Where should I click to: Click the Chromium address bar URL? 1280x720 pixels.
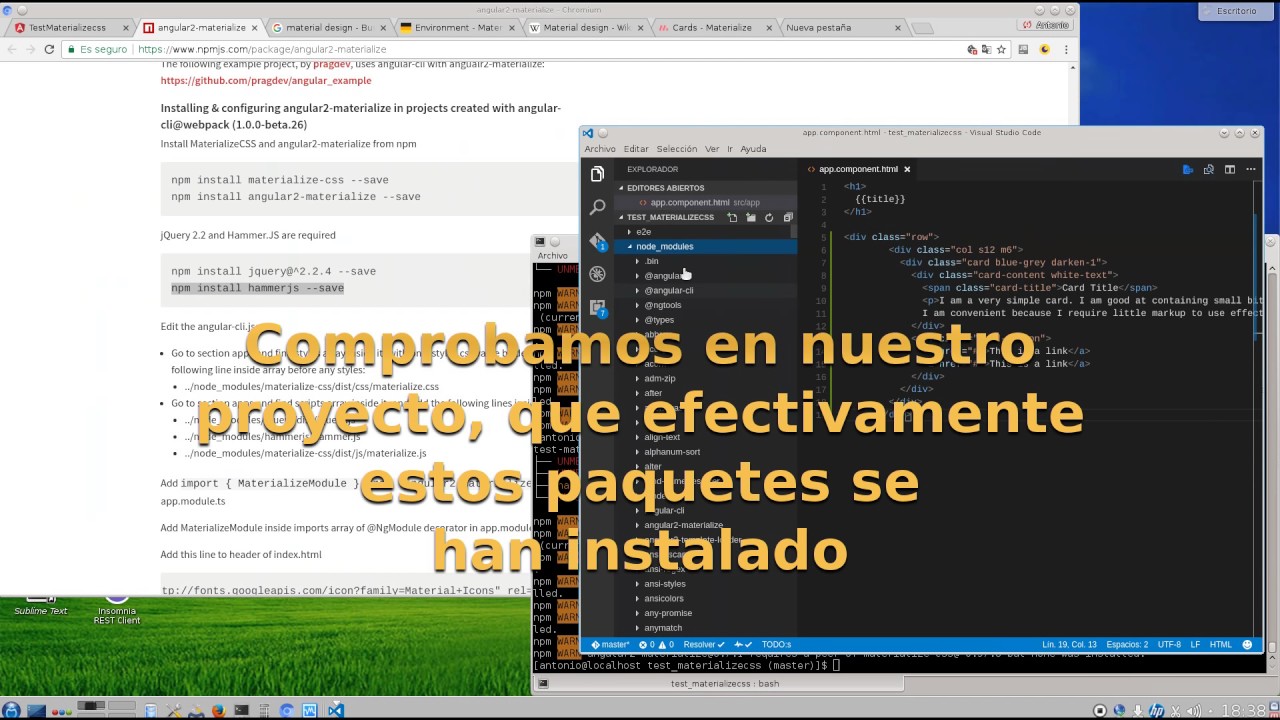point(262,49)
